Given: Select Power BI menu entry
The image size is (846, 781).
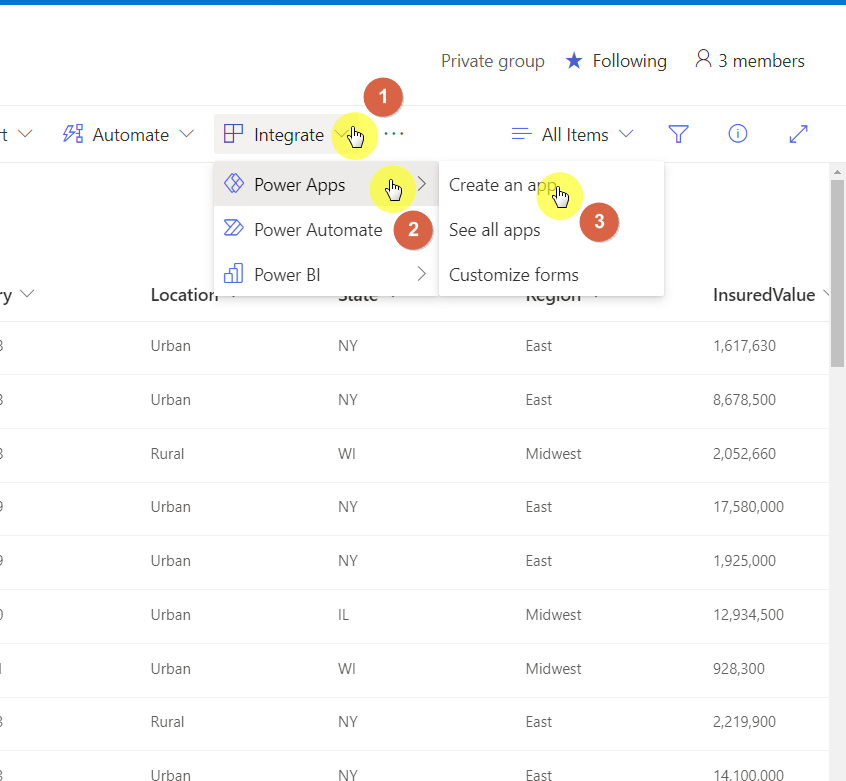Looking at the screenshot, I should pos(326,274).
